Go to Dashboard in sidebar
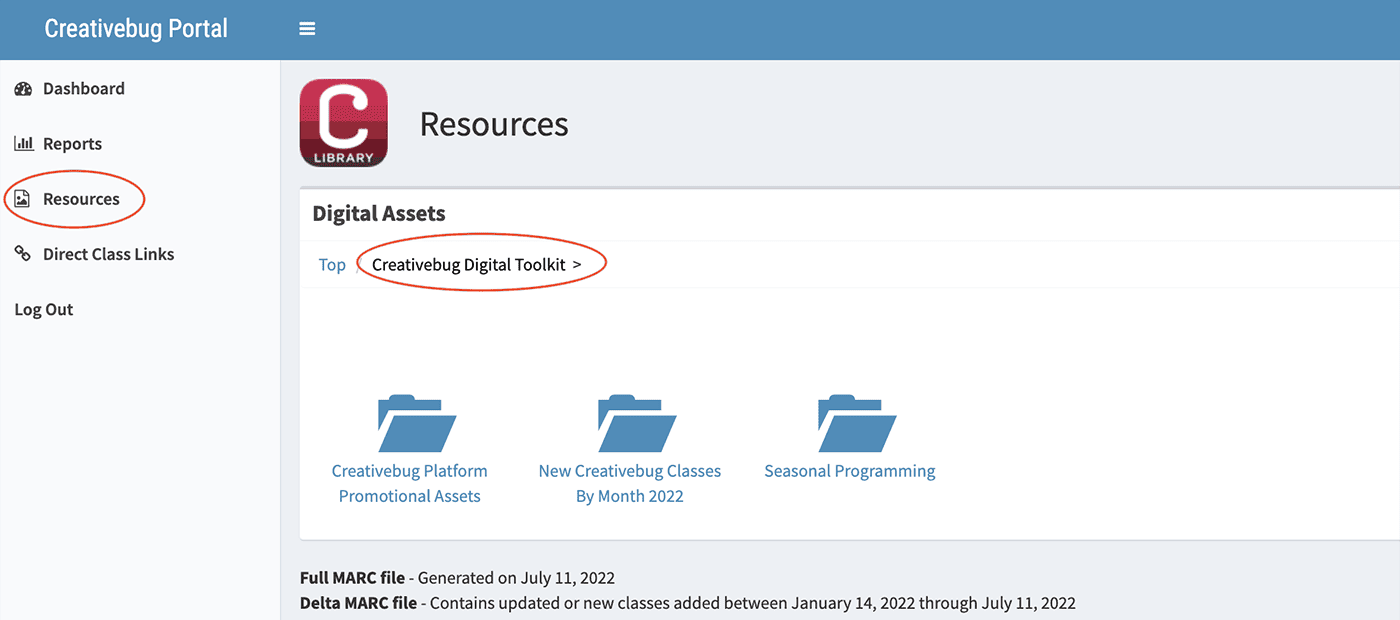Screen dimensions: 1400x620 [84, 89]
